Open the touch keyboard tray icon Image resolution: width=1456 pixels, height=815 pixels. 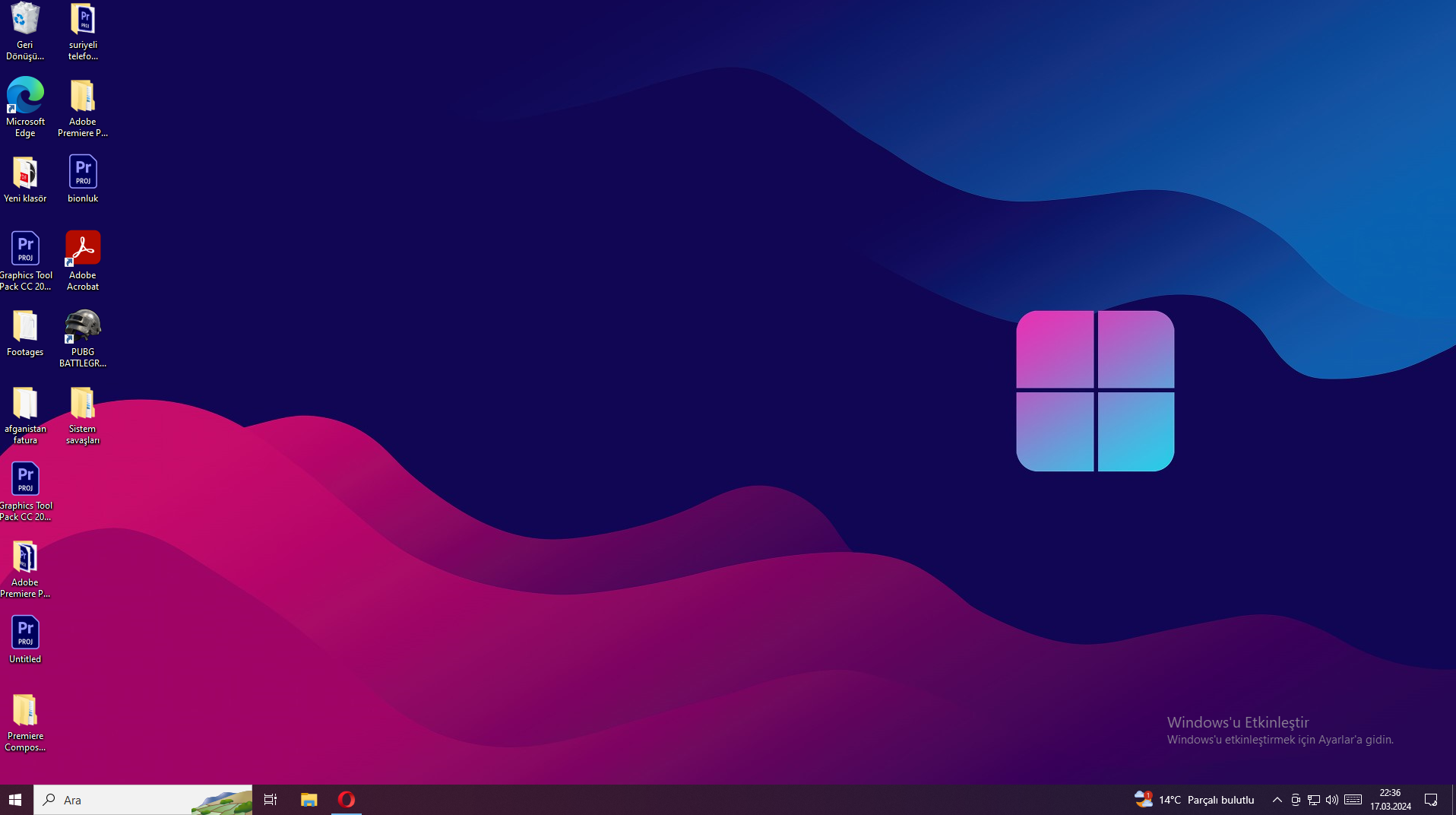[x=1353, y=800]
